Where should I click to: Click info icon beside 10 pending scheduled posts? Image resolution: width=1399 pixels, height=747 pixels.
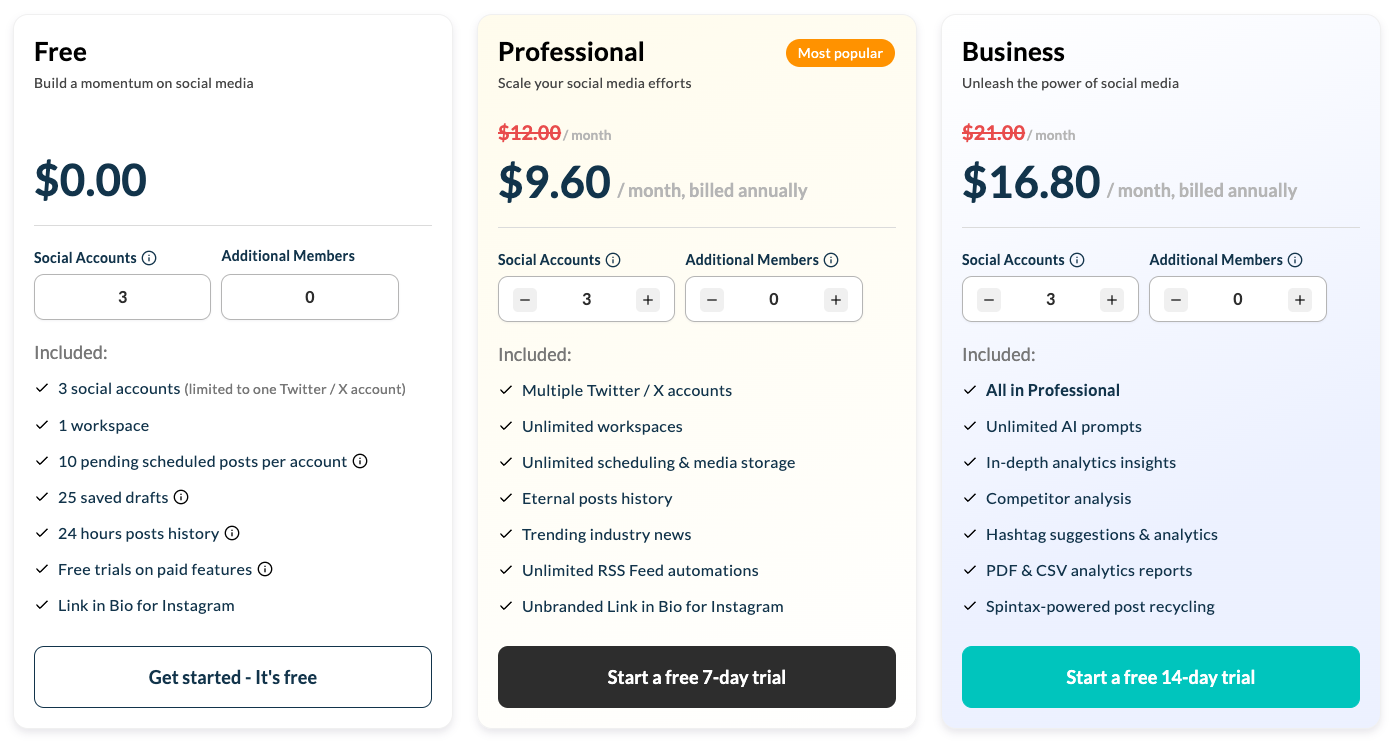coord(360,461)
